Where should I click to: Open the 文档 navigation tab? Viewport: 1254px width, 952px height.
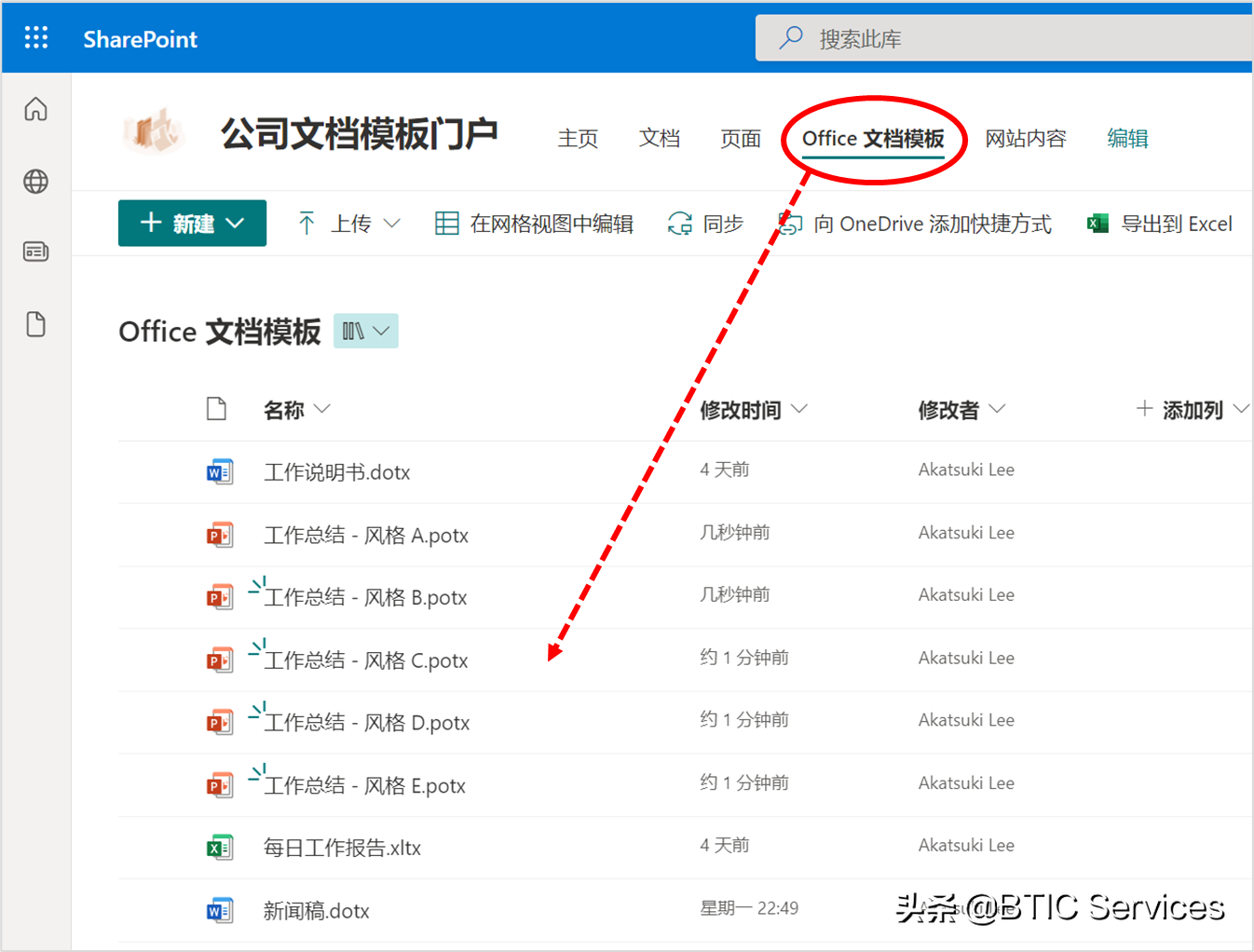coord(660,139)
